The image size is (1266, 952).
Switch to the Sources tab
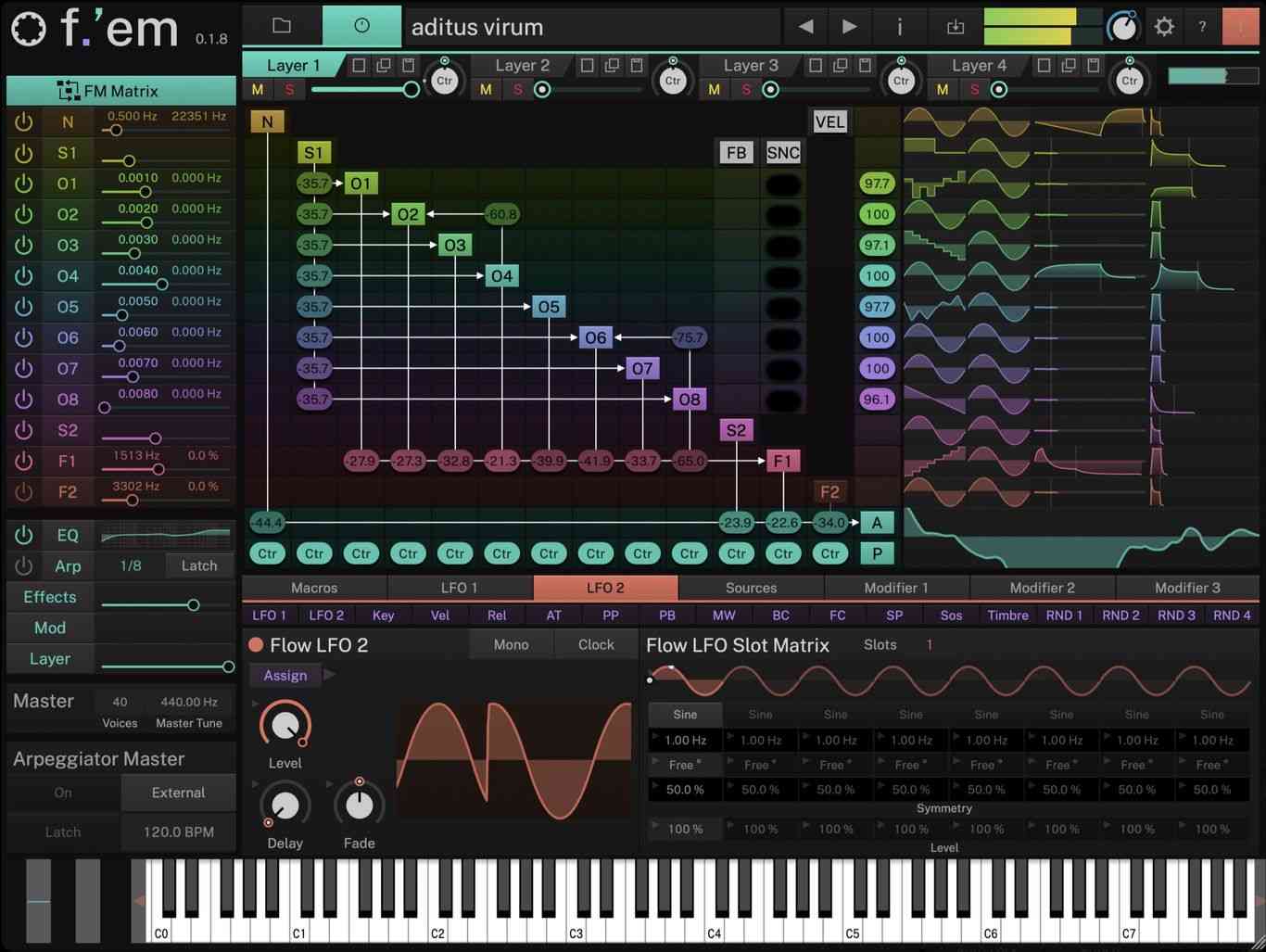coord(751,587)
